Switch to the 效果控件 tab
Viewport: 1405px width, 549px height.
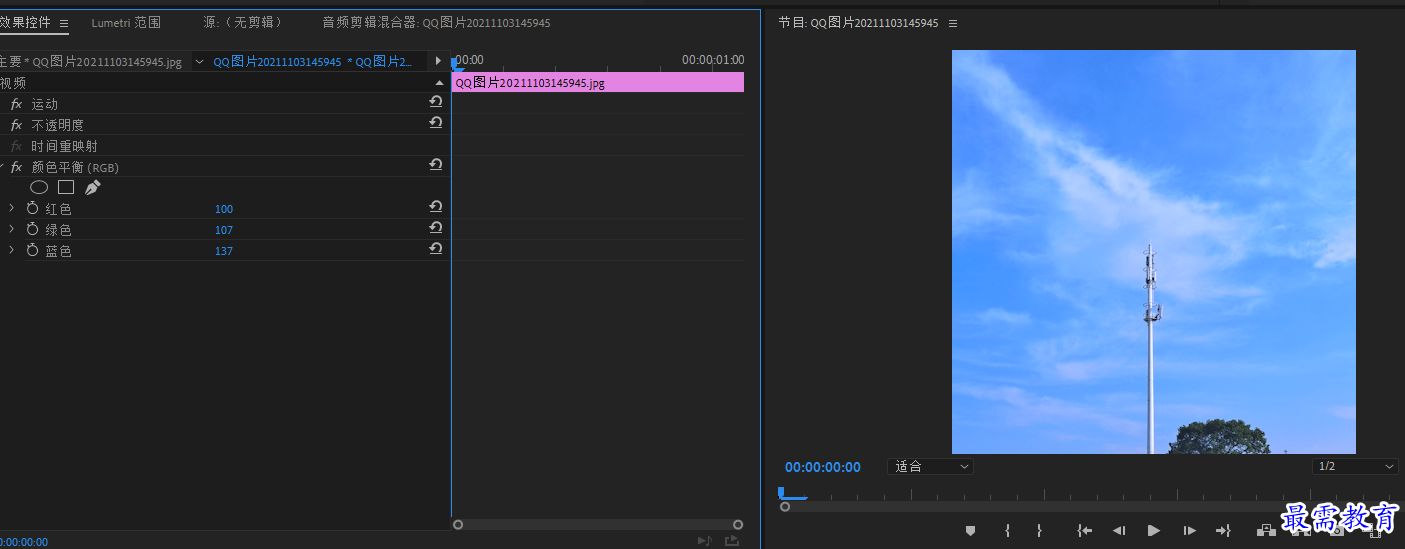pos(25,22)
